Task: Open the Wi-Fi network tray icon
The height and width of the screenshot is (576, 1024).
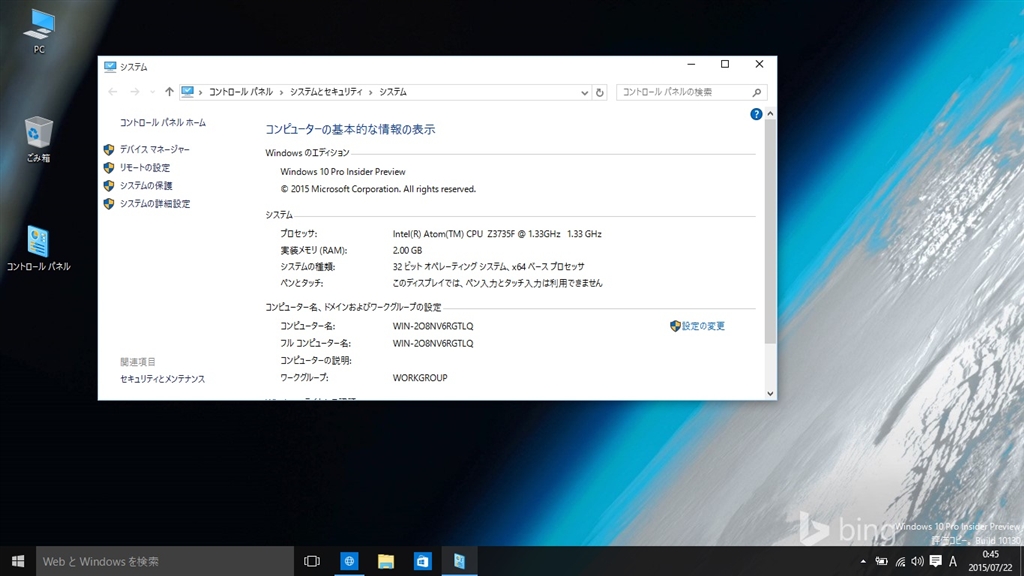Action: pyautogui.click(x=900, y=561)
